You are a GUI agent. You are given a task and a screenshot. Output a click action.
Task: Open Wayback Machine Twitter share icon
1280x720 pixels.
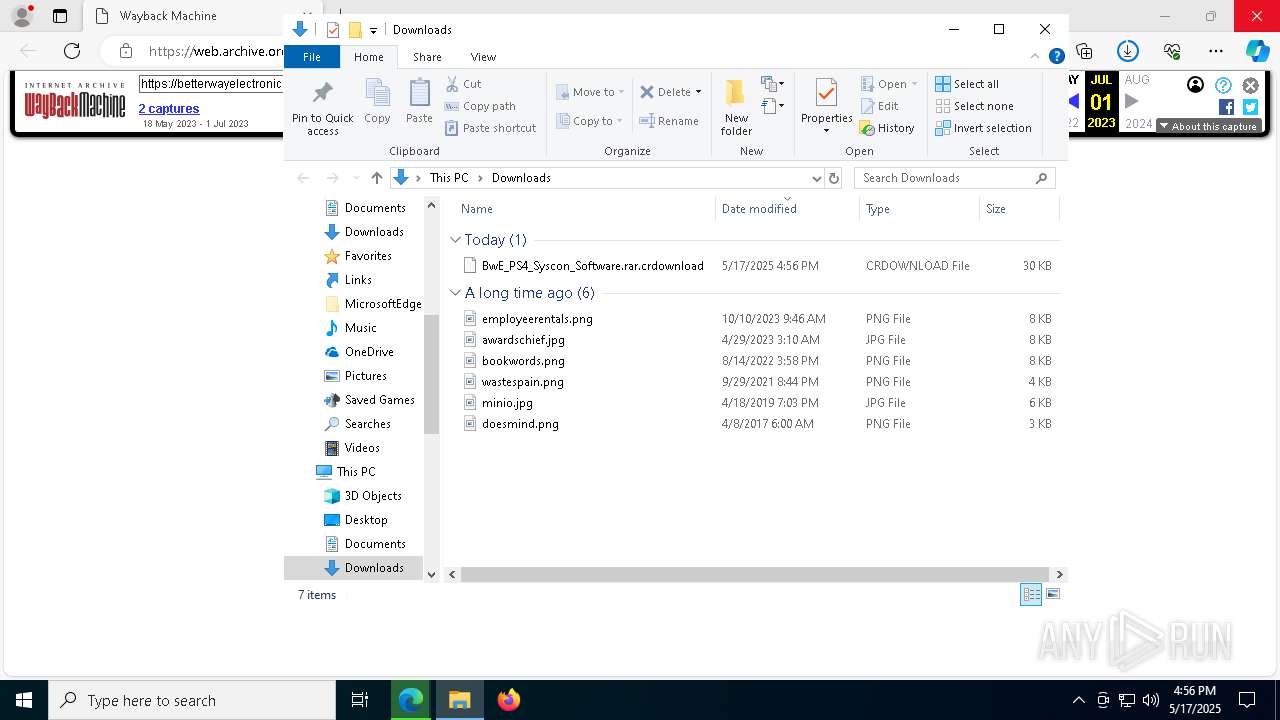click(x=1250, y=107)
